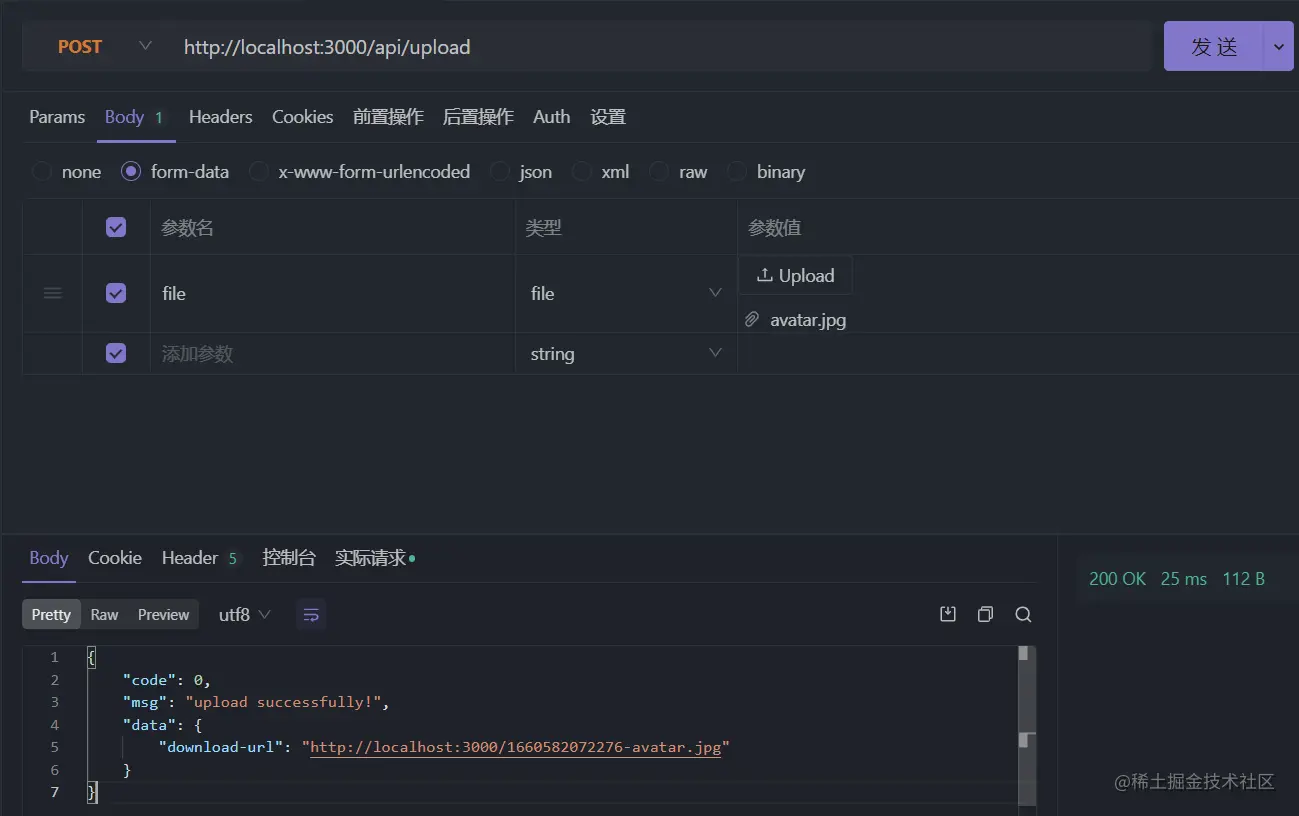Screen dimensions: 1299x816
Task: Open the download-url link in response
Action: pyautogui.click(x=516, y=747)
